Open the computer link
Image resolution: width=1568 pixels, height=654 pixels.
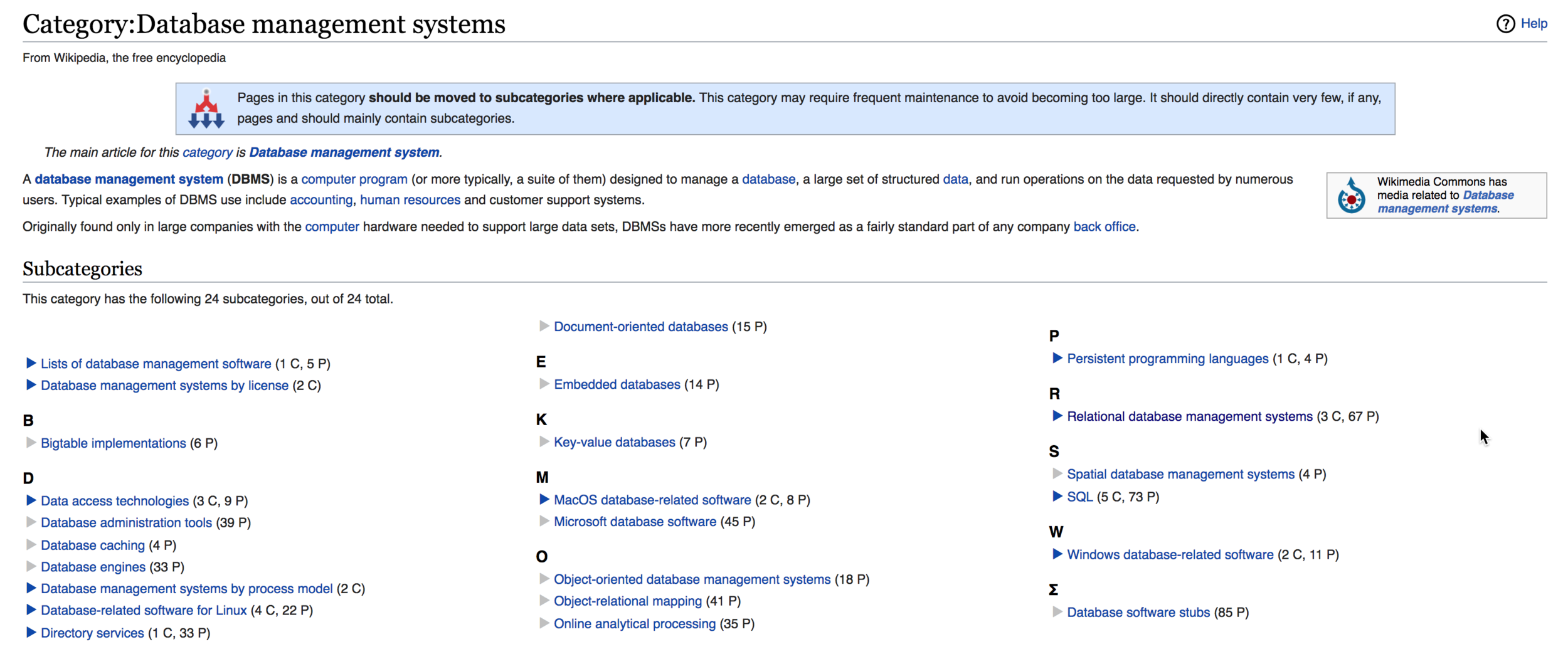tap(332, 227)
